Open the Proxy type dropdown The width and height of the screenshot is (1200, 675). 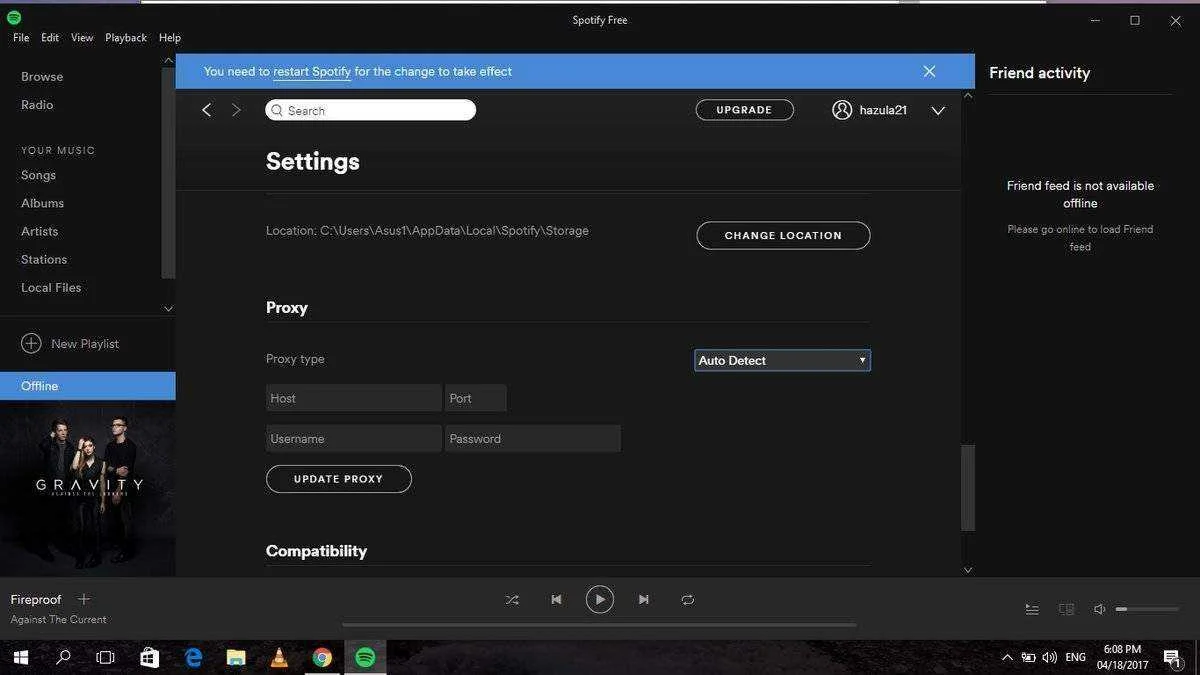click(x=782, y=360)
